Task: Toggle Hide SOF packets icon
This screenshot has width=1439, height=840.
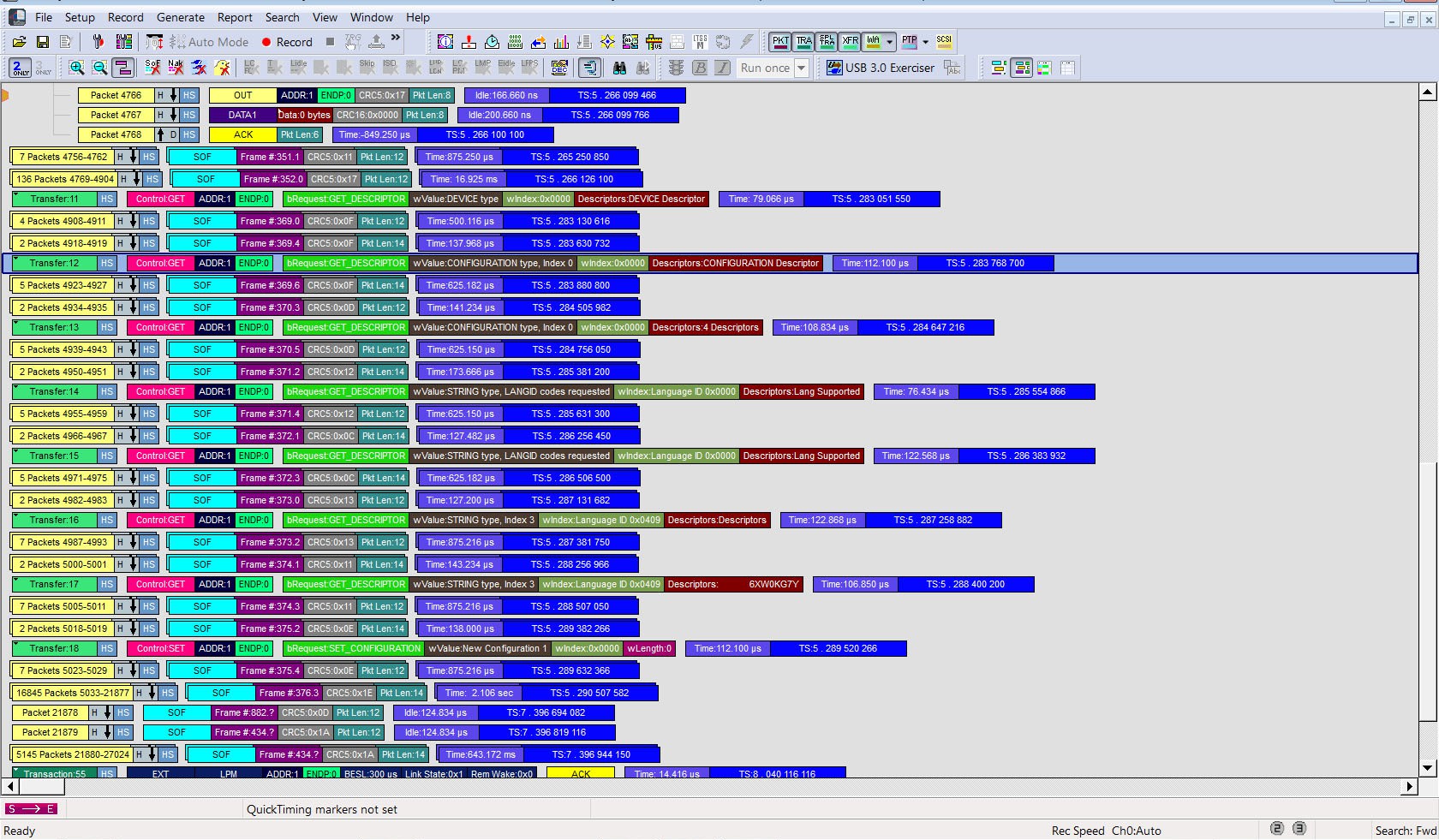Action: tap(152, 68)
